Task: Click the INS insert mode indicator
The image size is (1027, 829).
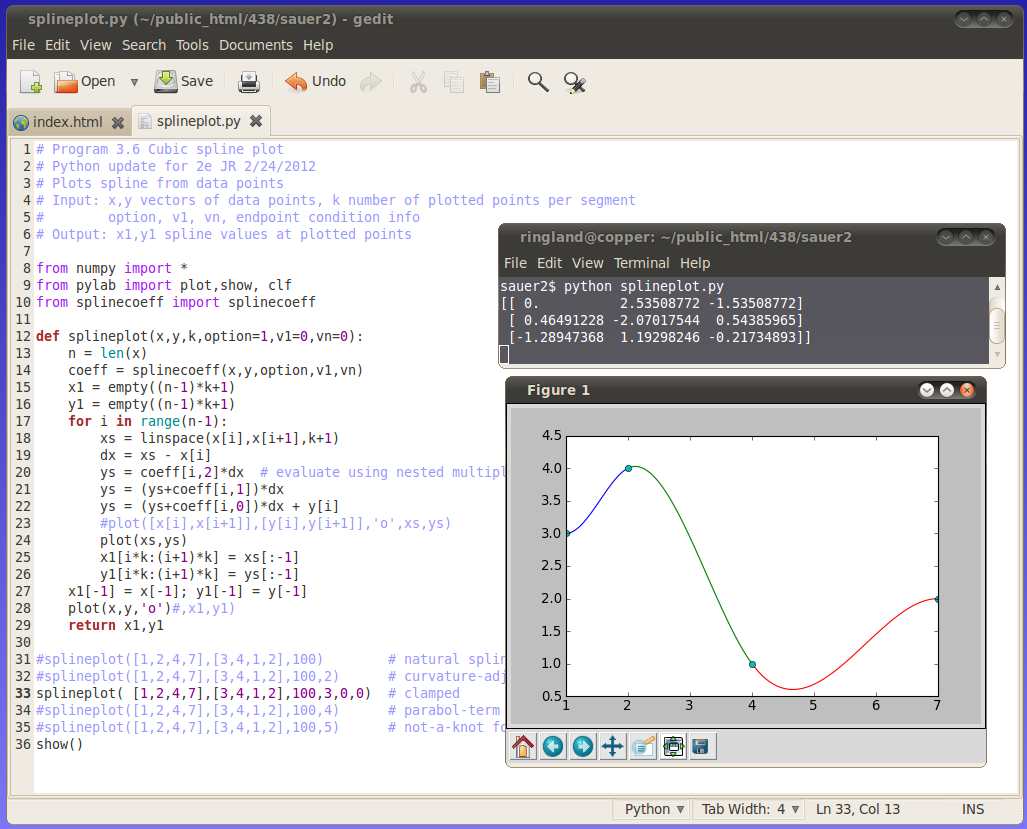Action: click(973, 809)
